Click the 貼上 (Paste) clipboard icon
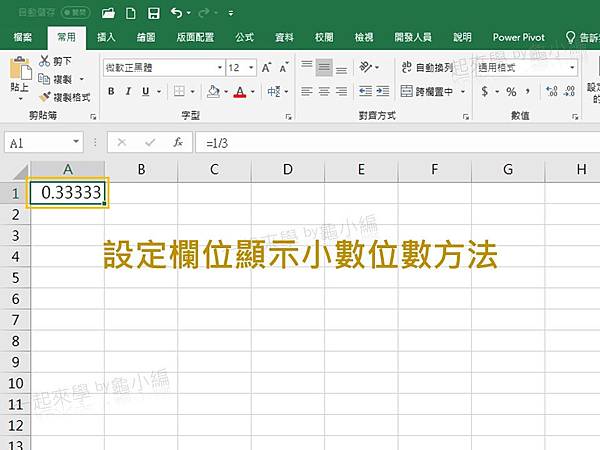 [20, 68]
